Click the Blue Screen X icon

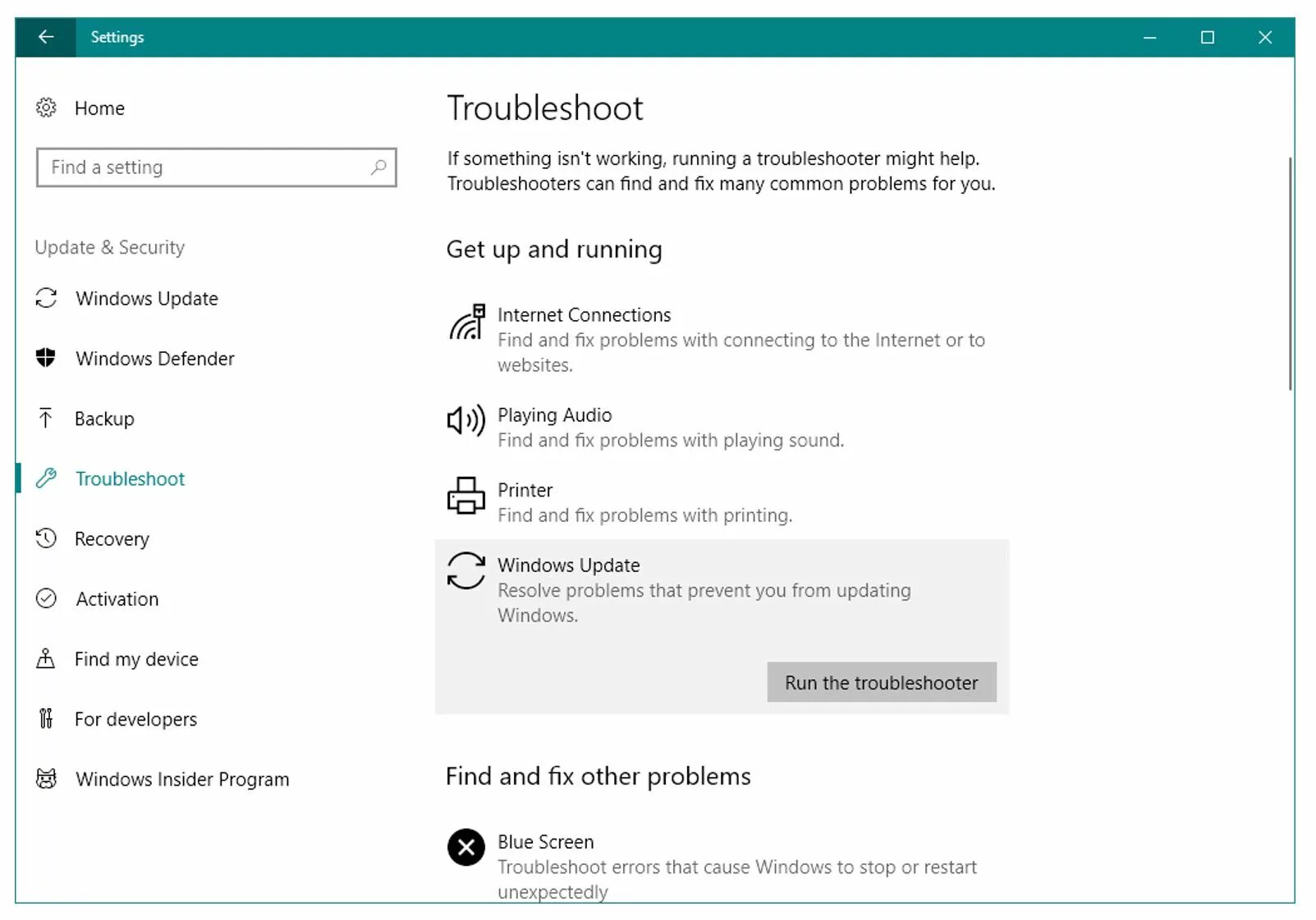465,847
